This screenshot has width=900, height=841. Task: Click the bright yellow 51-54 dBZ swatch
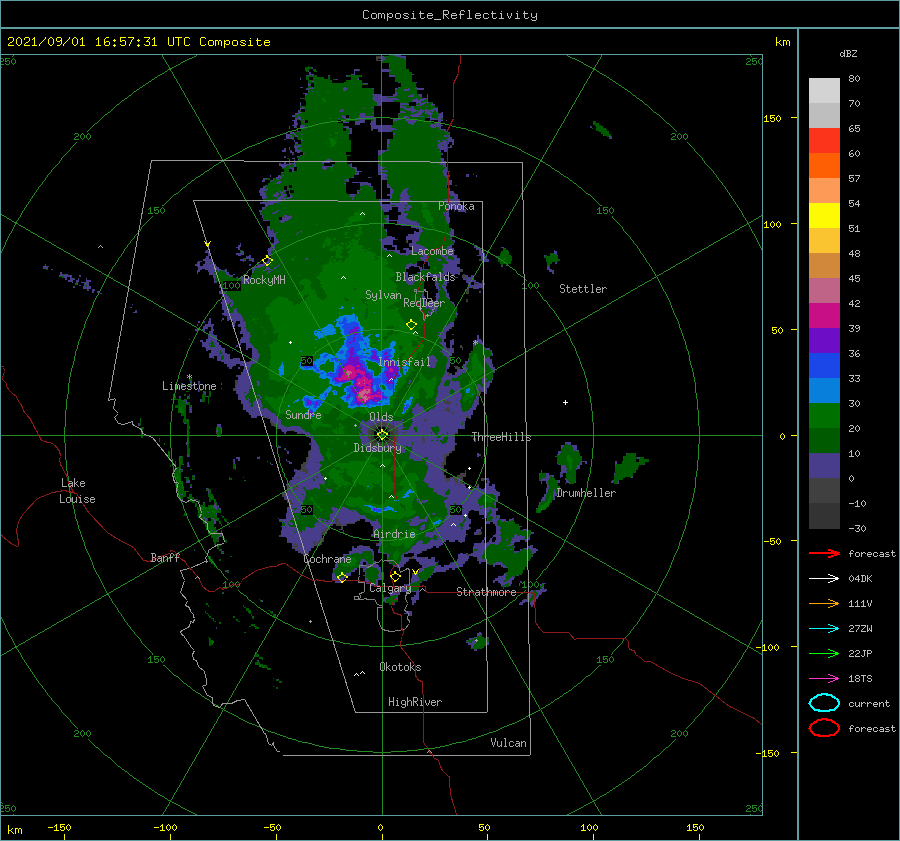824,216
